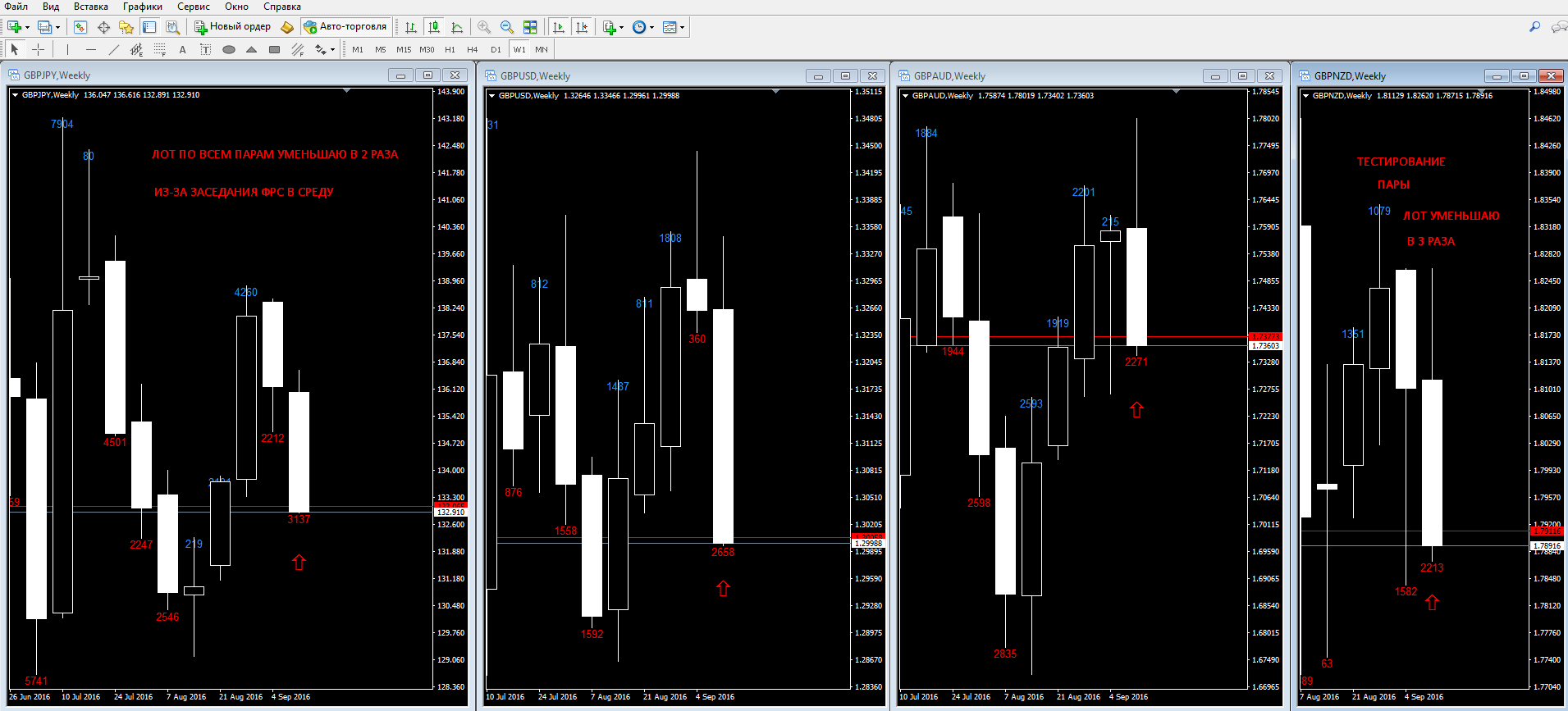The height and width of the screenshot is (711, 1568).
Task: Select the Crosshair tool
Action: pos(38,49)
